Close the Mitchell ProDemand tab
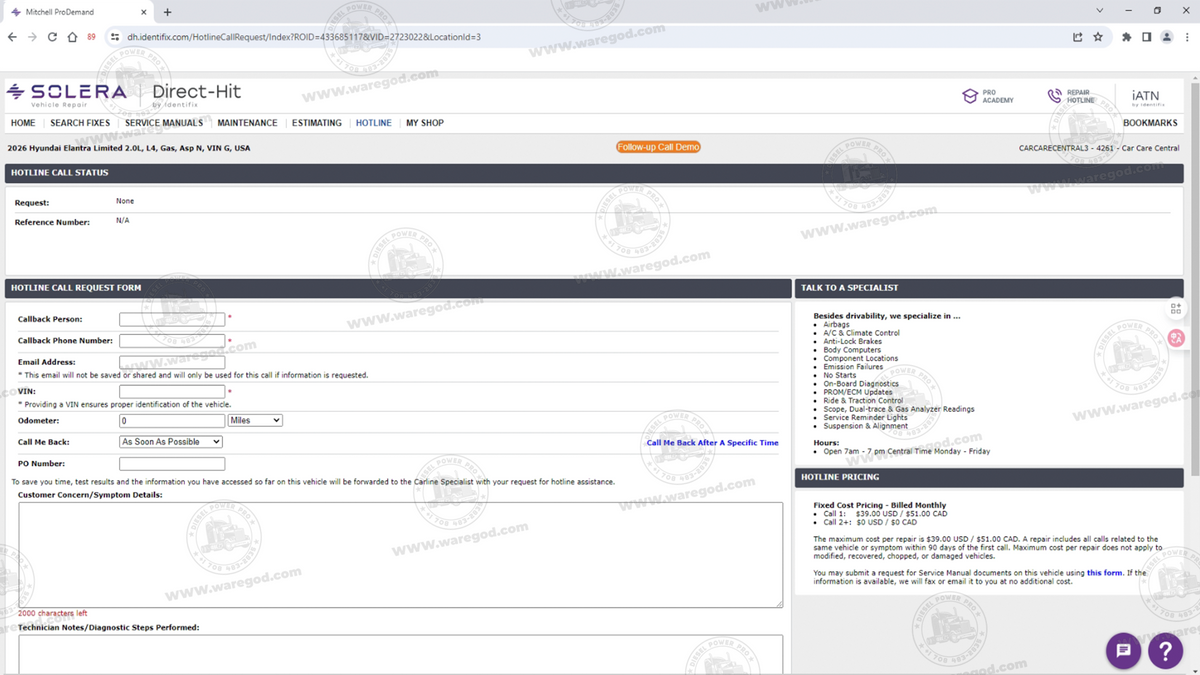Screen dimensions: 1200x675 tap(142, 12)
